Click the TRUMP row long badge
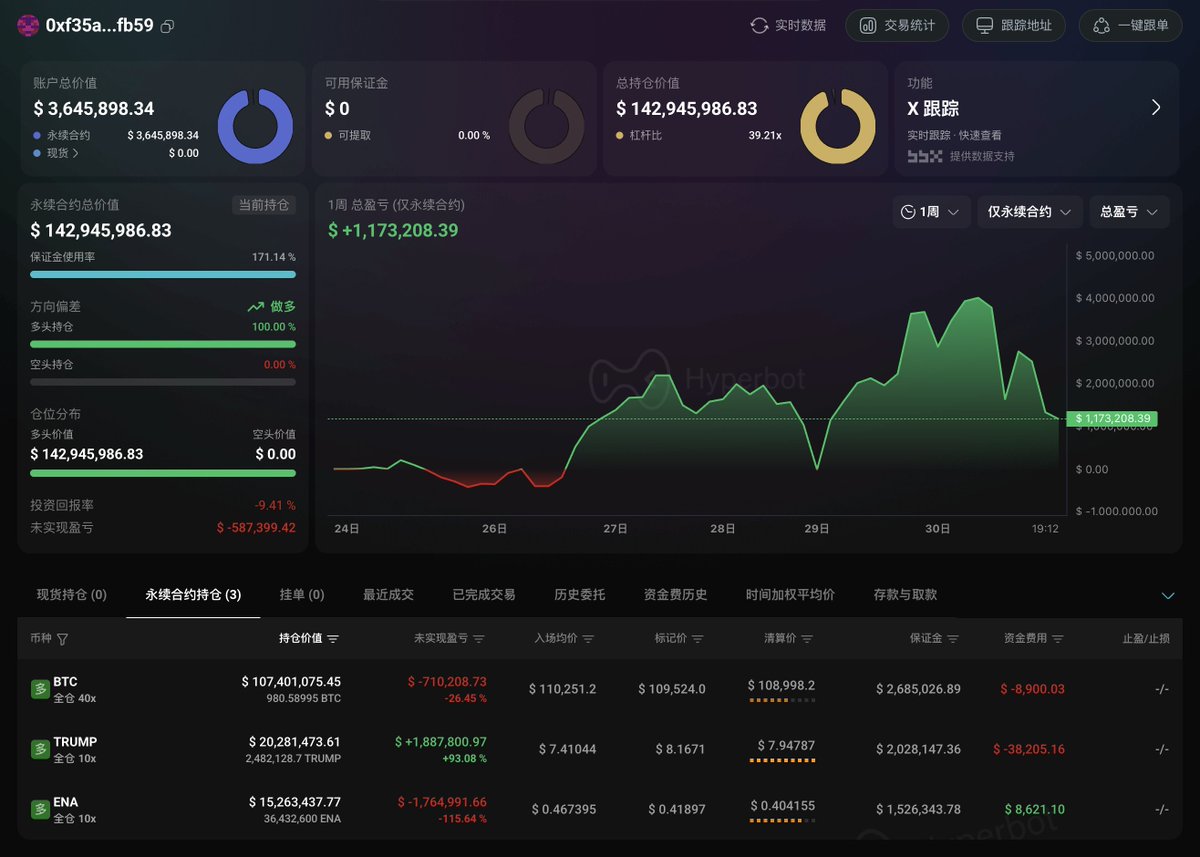Image resolution: width=1200 pixels, height=857 pixels. (x=40, y=749)
